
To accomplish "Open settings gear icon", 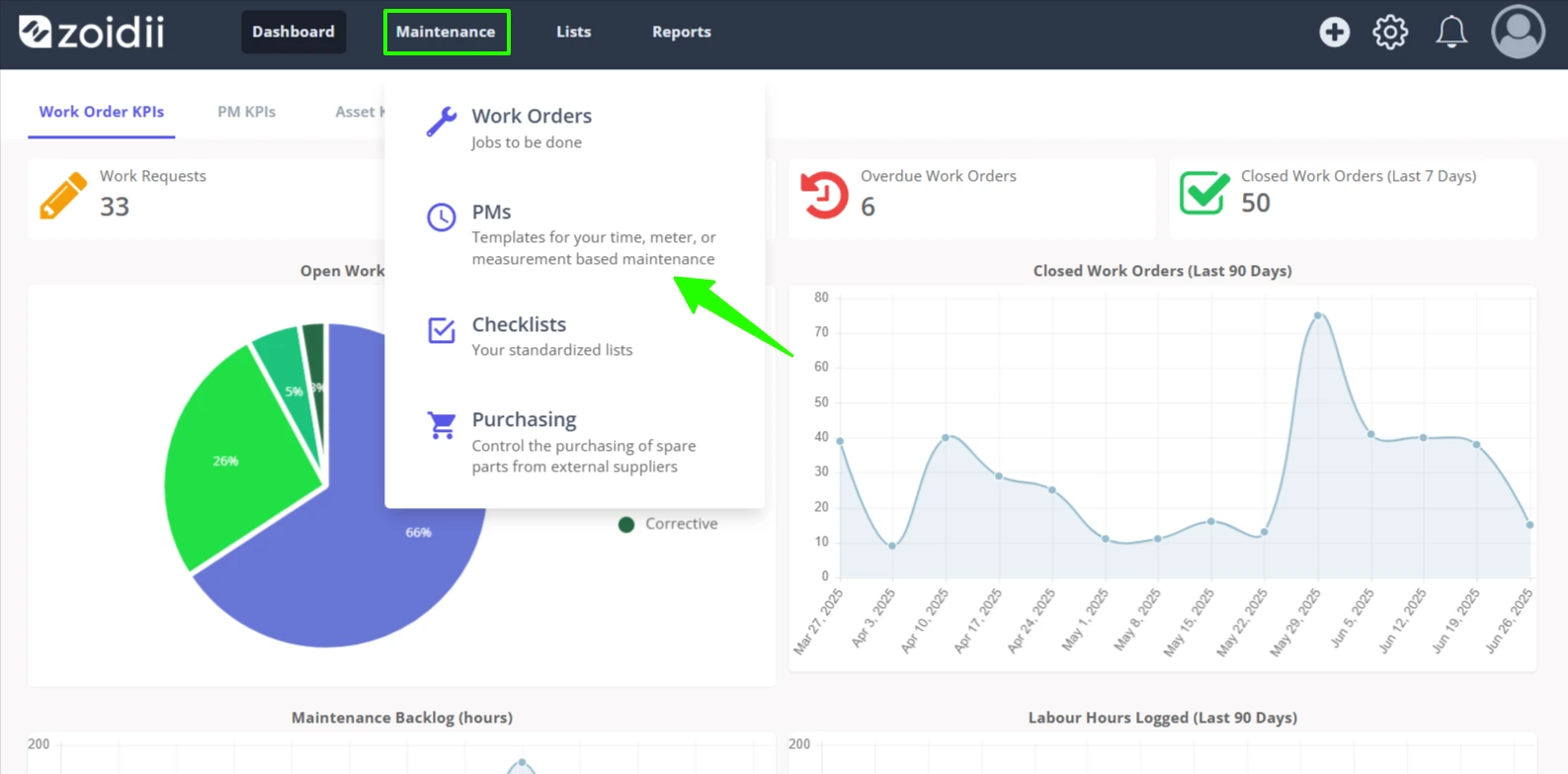I will 1390,32.
